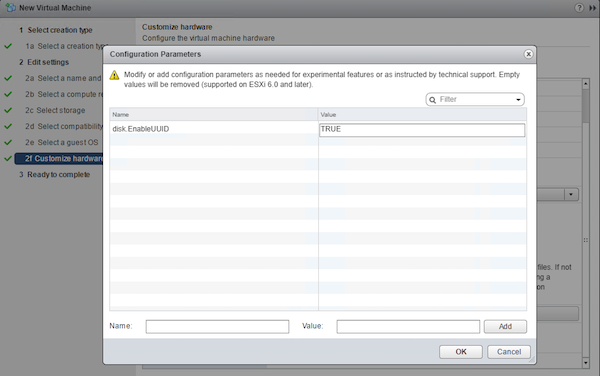Viewport: 600px width, 376px height.
Task: Close the Configuration Parameters dialog with X
Action: click(x=528, y=54)
